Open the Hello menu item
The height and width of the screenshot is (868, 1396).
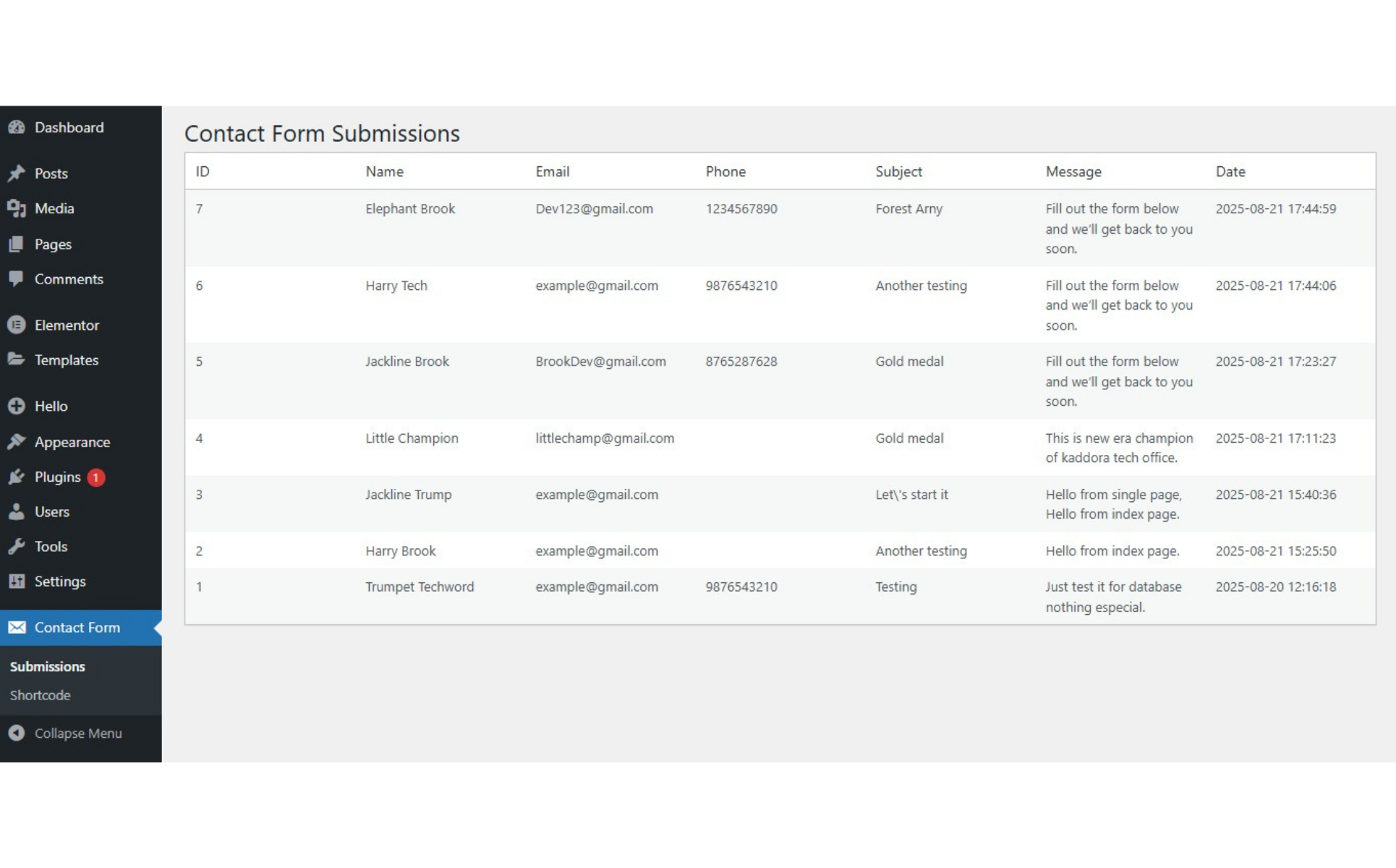point(51,406)
